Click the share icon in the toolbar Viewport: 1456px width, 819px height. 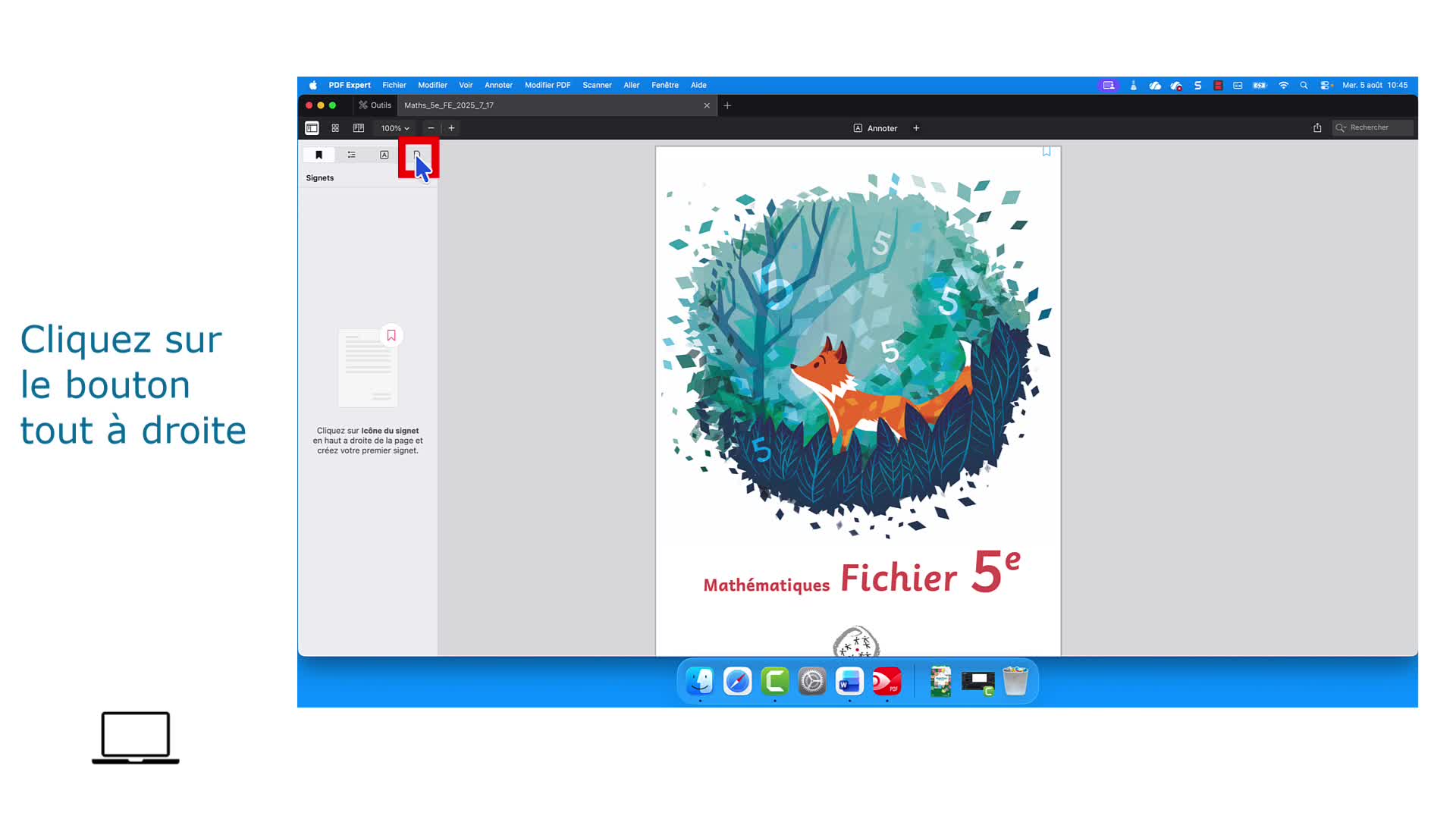click(1317, 127)
